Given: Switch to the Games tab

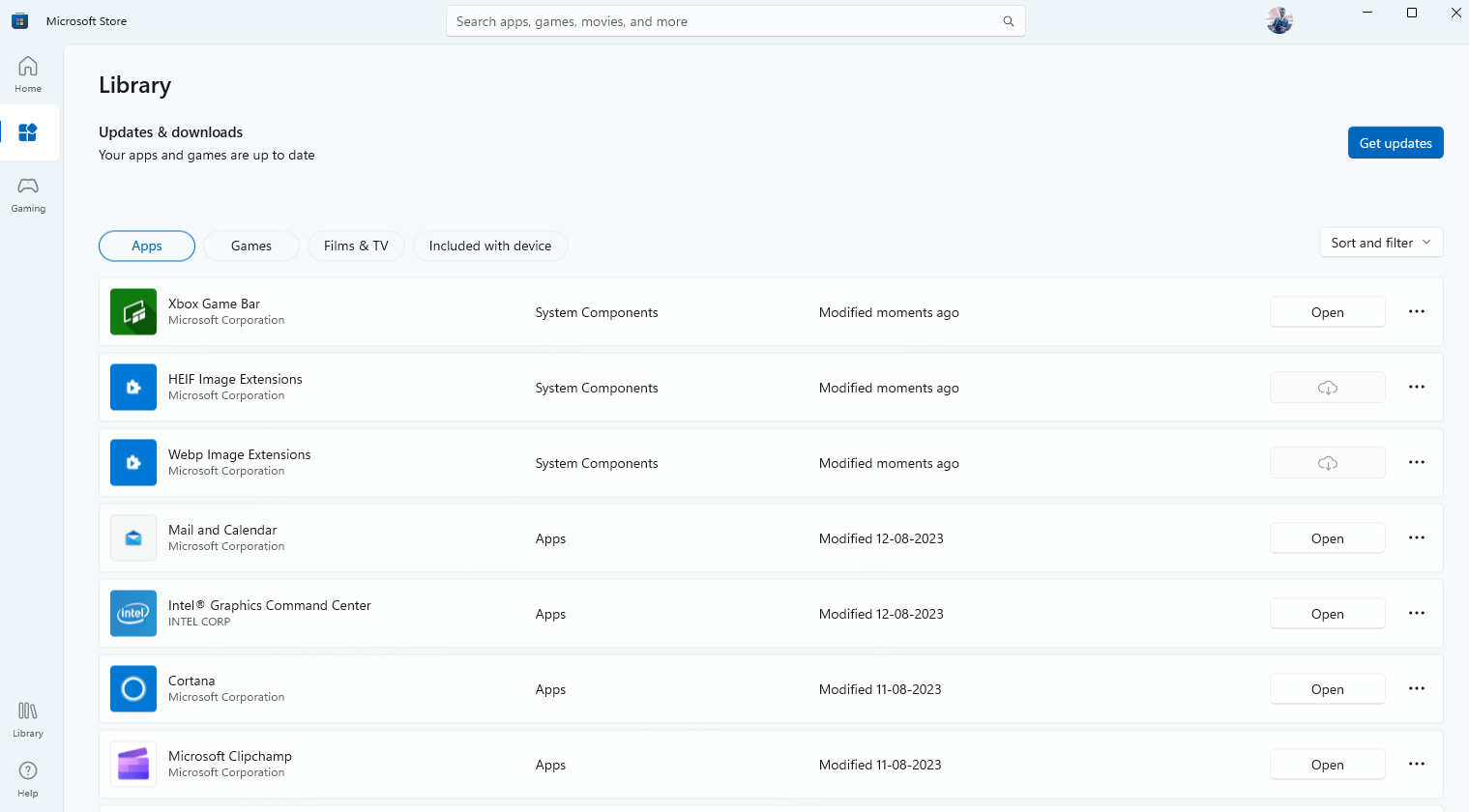Looking at the screenshot, I should point(251,246).
